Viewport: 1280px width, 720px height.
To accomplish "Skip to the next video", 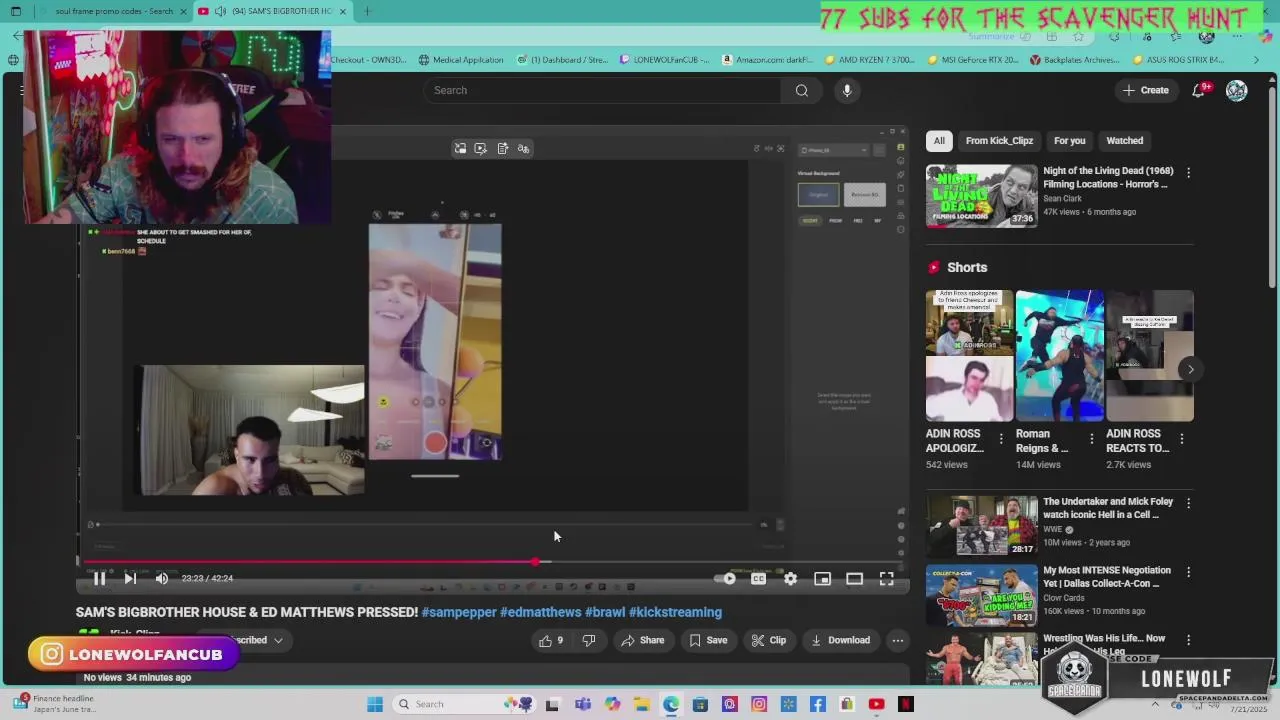I will click(130, 578).
